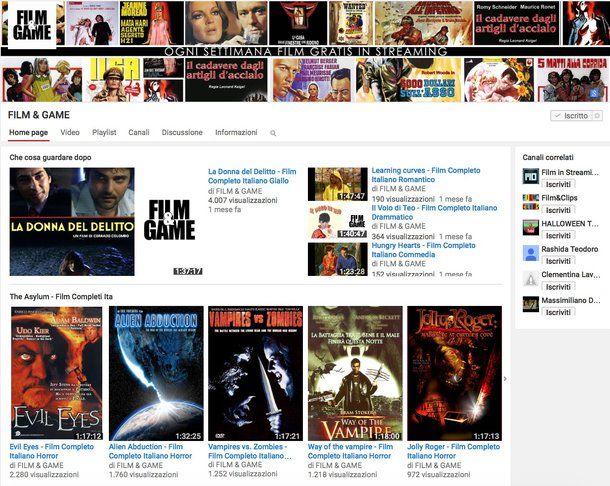Click Film in Streami... channel name

(x=570, y=172)
